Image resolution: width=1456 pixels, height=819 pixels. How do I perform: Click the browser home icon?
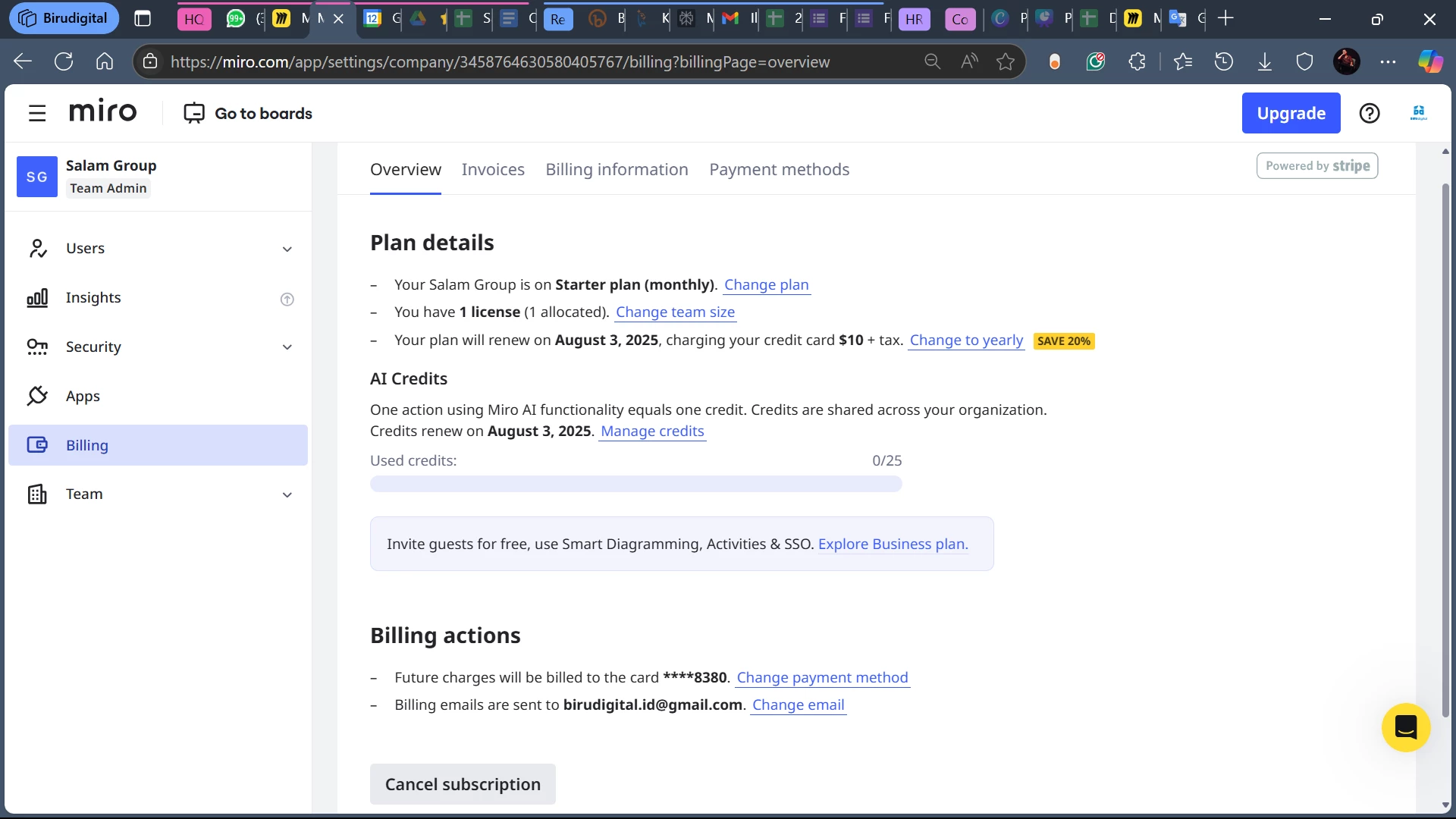tap(105, 61)
